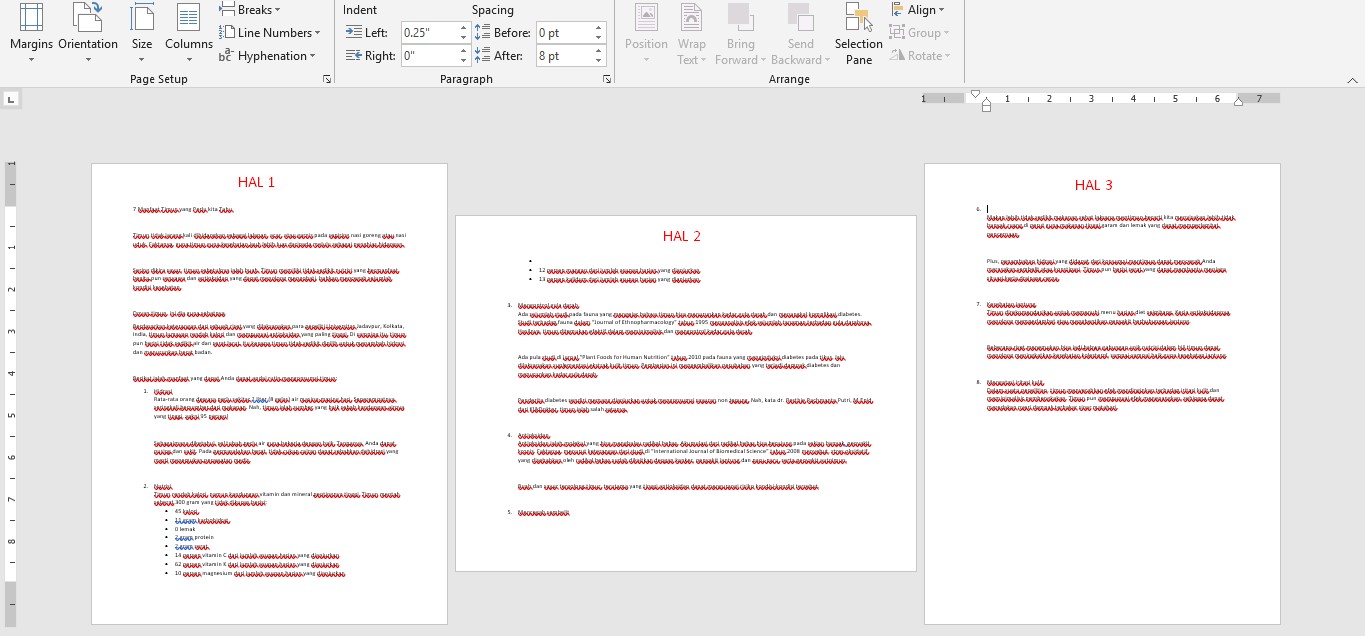Click the Orientation button

pyautogui.click(x=88, y=32)
